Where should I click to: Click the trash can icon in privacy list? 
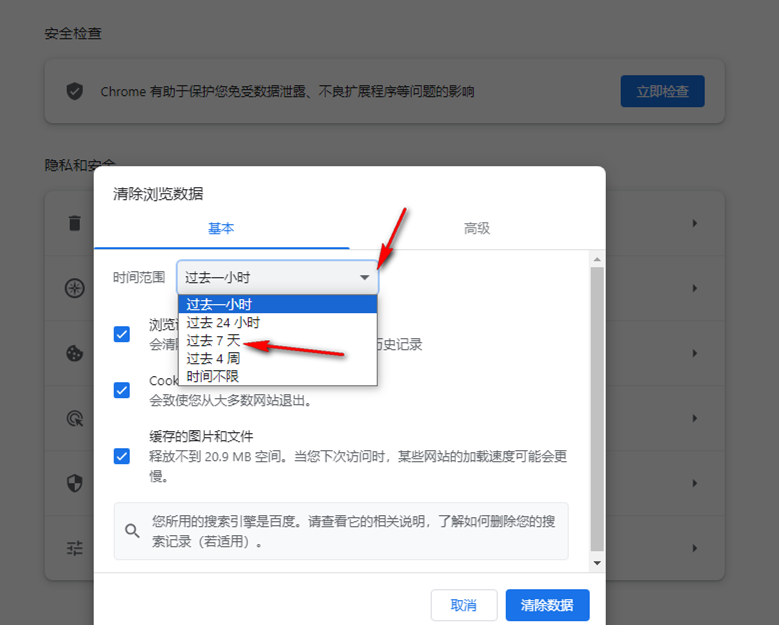click(x=75, y=223)
